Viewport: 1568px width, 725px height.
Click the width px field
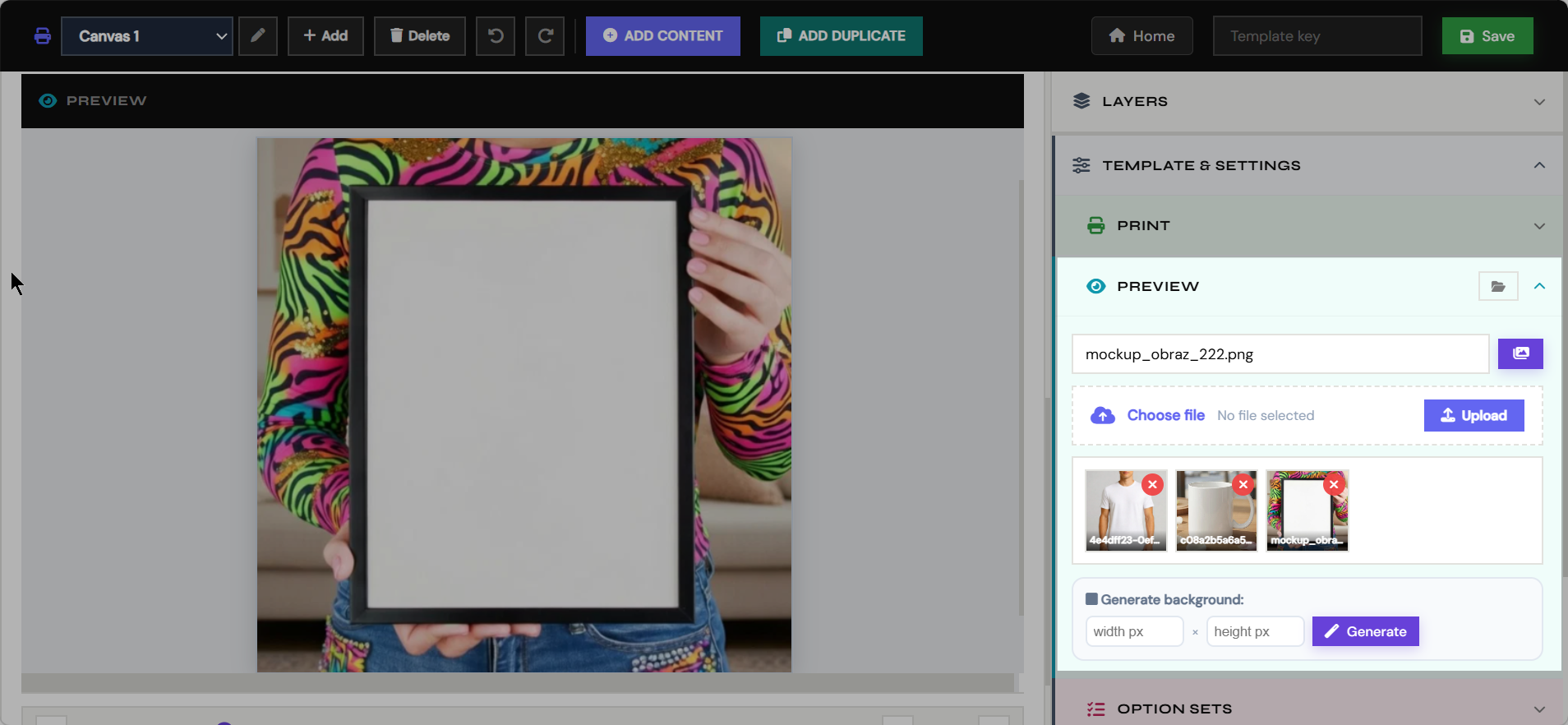point(1134,631)
